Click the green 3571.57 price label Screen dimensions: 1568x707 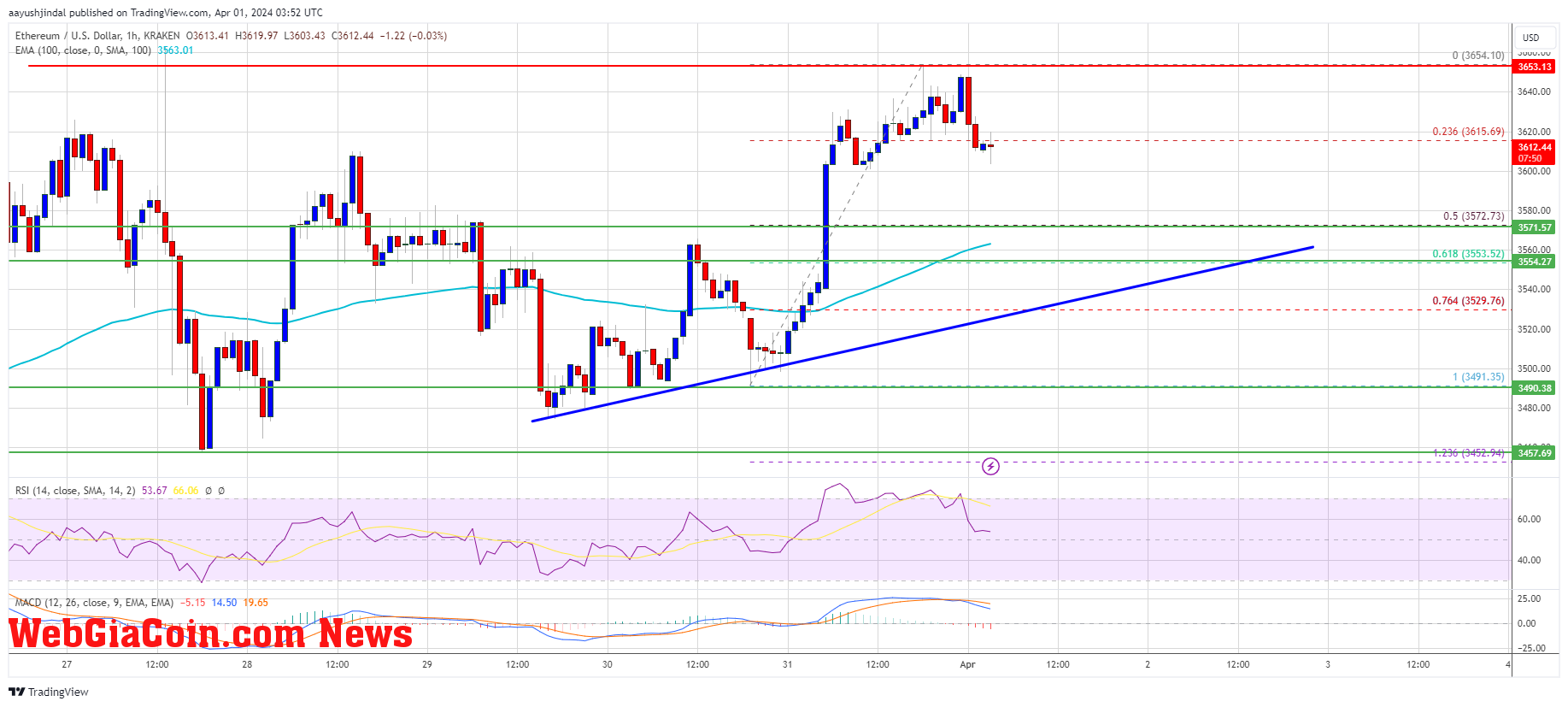(x=1534, y=227)
